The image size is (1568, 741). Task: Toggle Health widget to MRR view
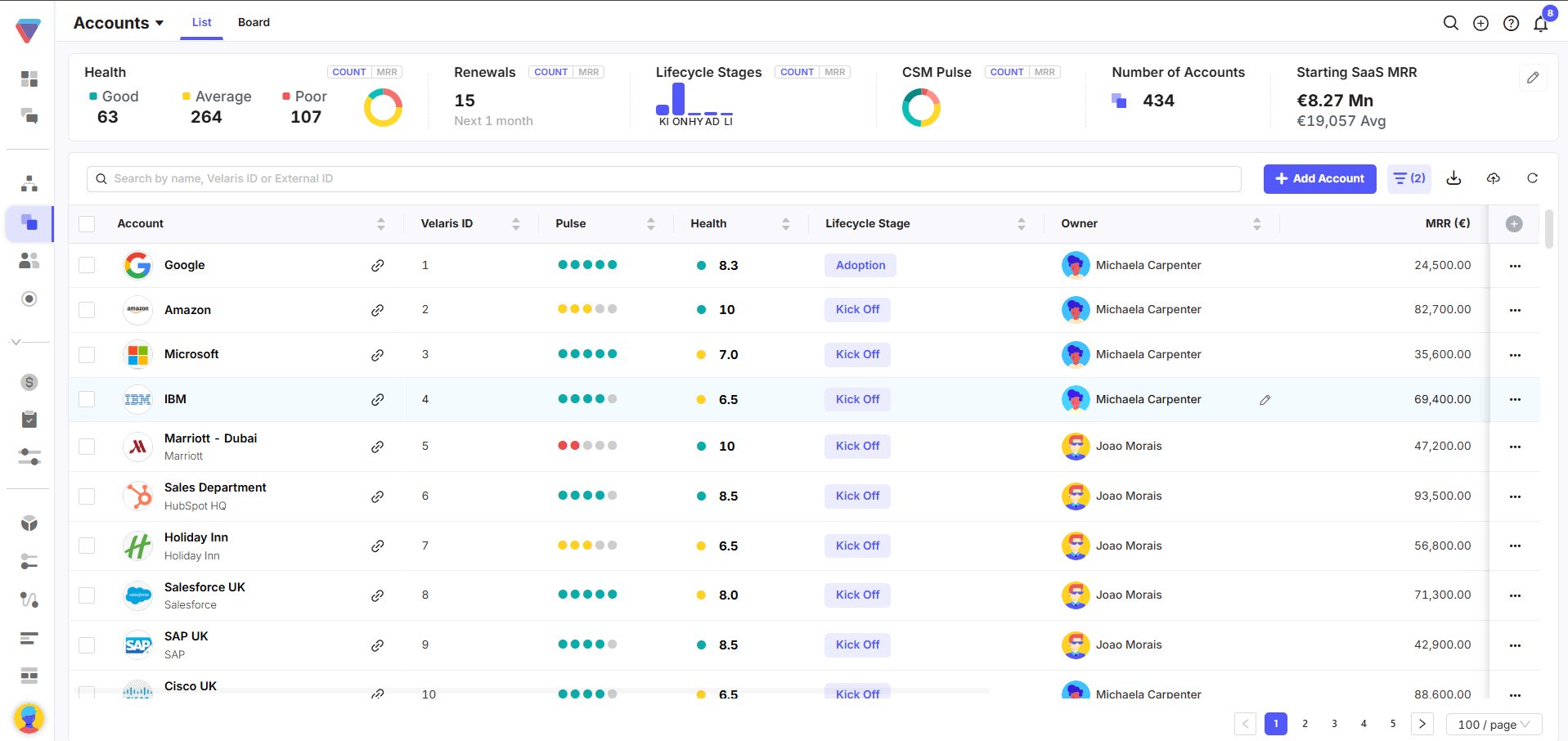tap(388, 72)
